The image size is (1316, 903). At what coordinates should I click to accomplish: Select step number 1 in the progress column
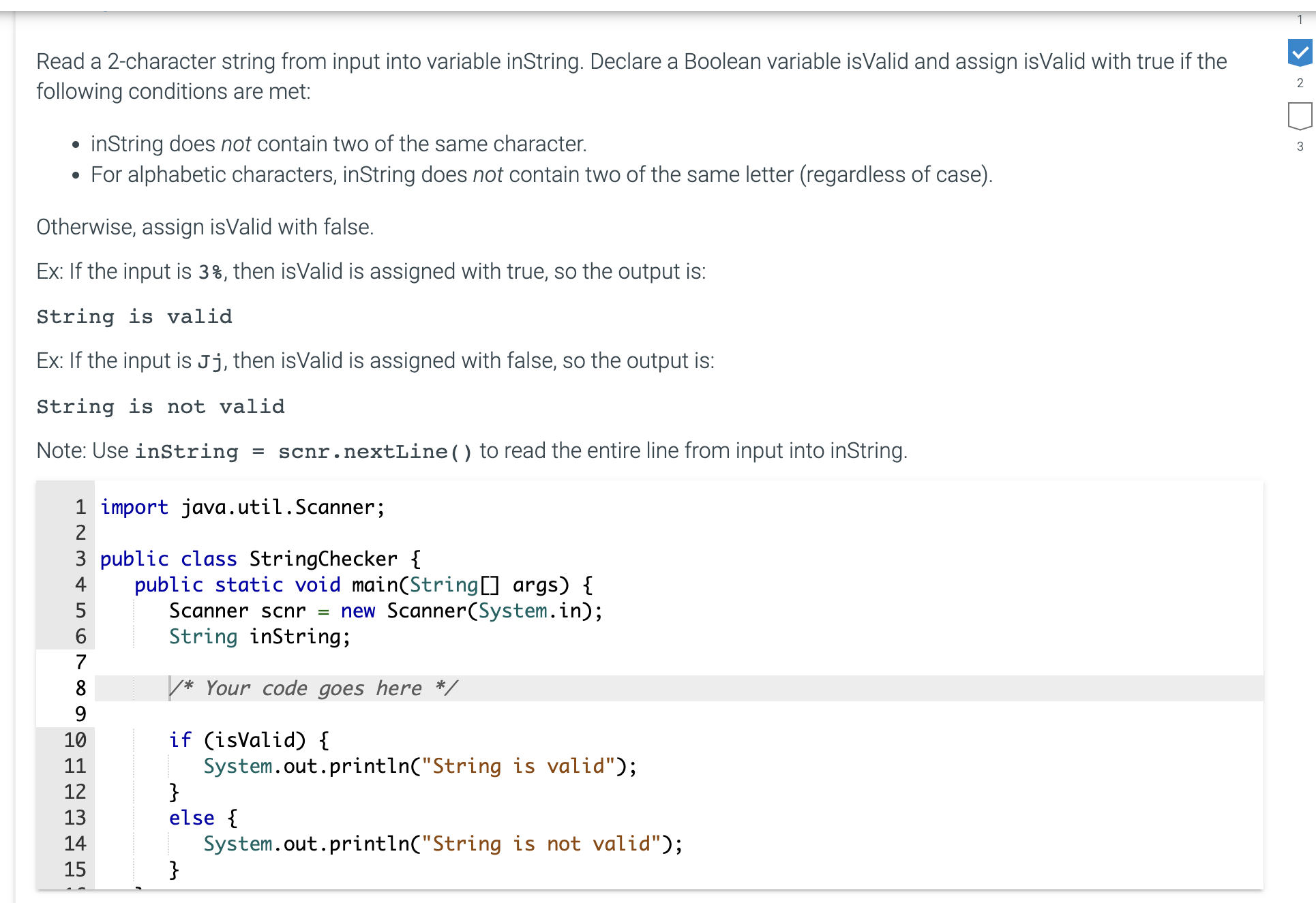pos(1300,19)
